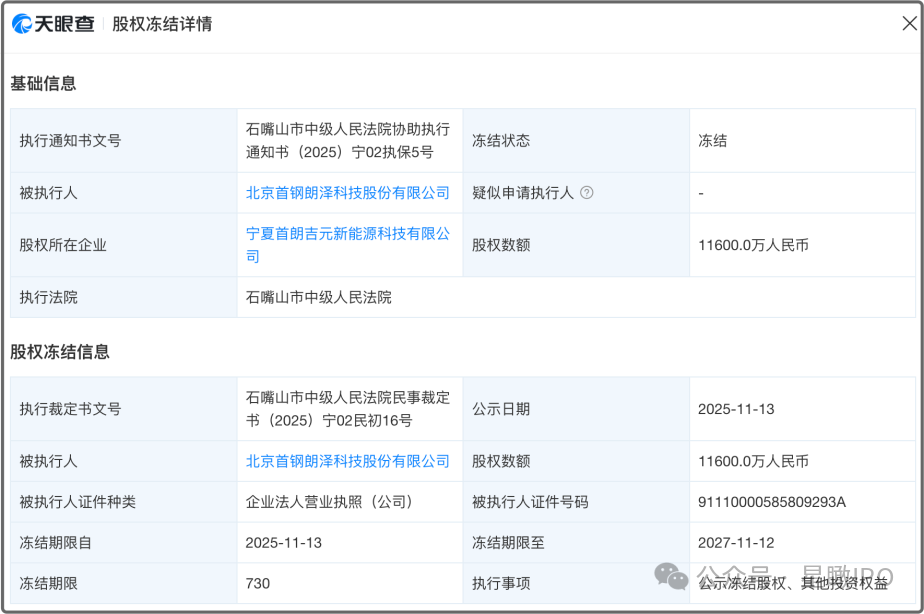The image size is (924, 614).
Task: Click the 基础信息 section heading
Action: tap(44, 84)
